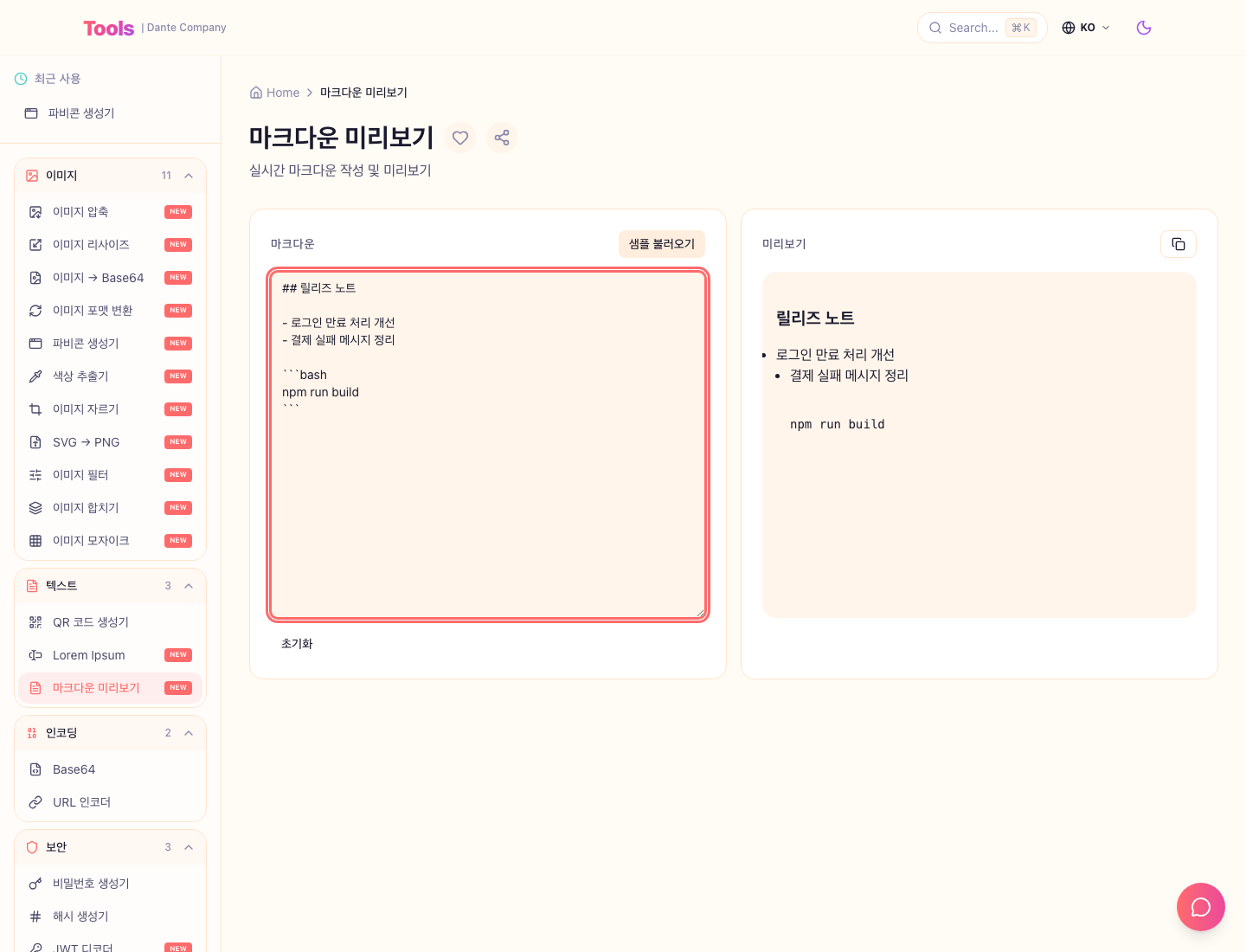Click the 최근 사용 clock icon
This screenshot has width=1246, height=952.
point(21,79)
